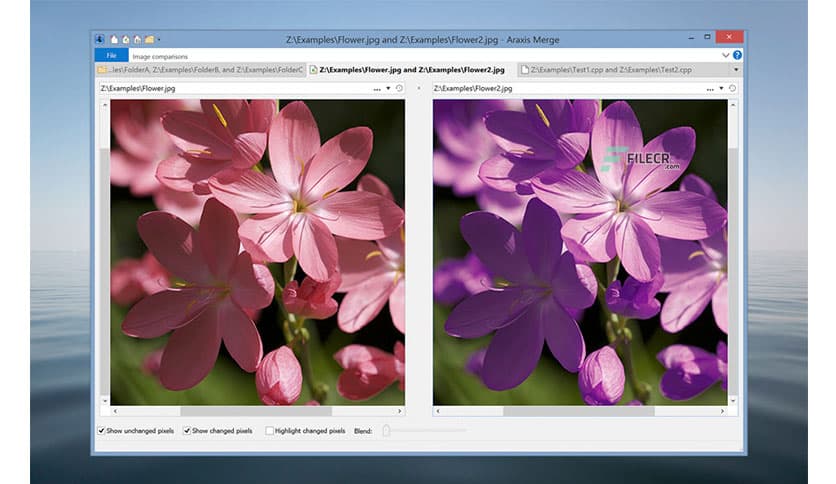Image resolution: width=836 pixels, height=484 pixels.
Task: Open the File menu
Action: [x=111, y=55]
